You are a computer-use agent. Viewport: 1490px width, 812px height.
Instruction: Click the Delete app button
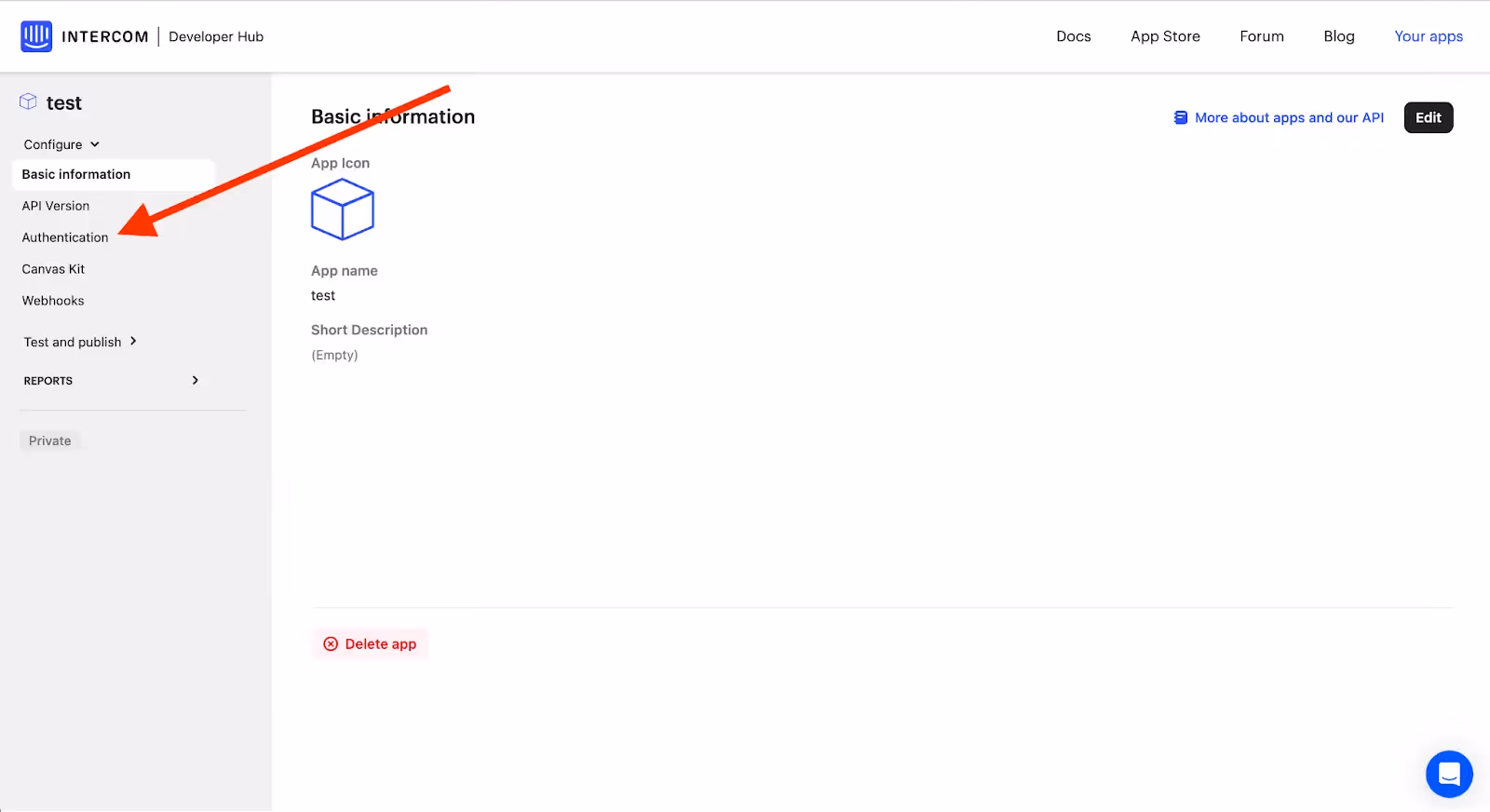coord(371,643)
